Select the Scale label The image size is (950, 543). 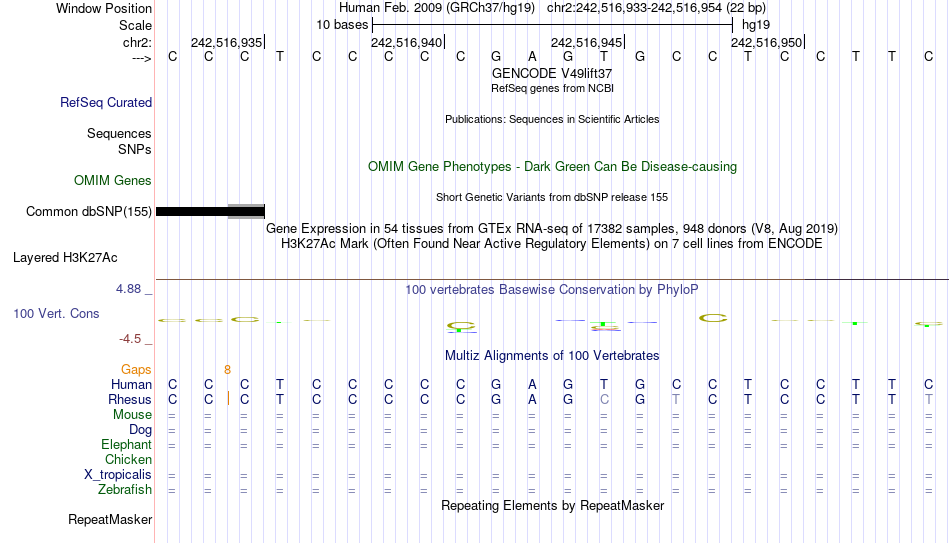point(135,25)
